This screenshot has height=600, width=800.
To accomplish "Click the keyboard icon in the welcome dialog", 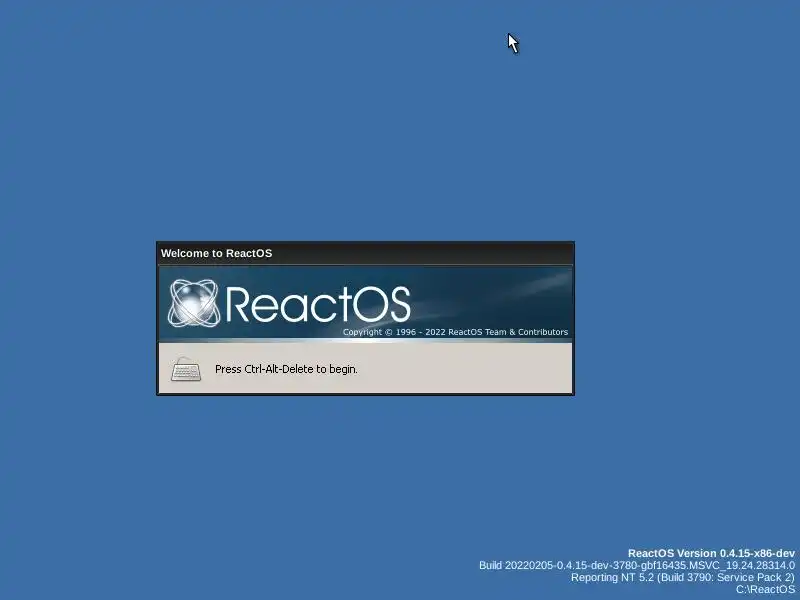I will pos(186,369).
